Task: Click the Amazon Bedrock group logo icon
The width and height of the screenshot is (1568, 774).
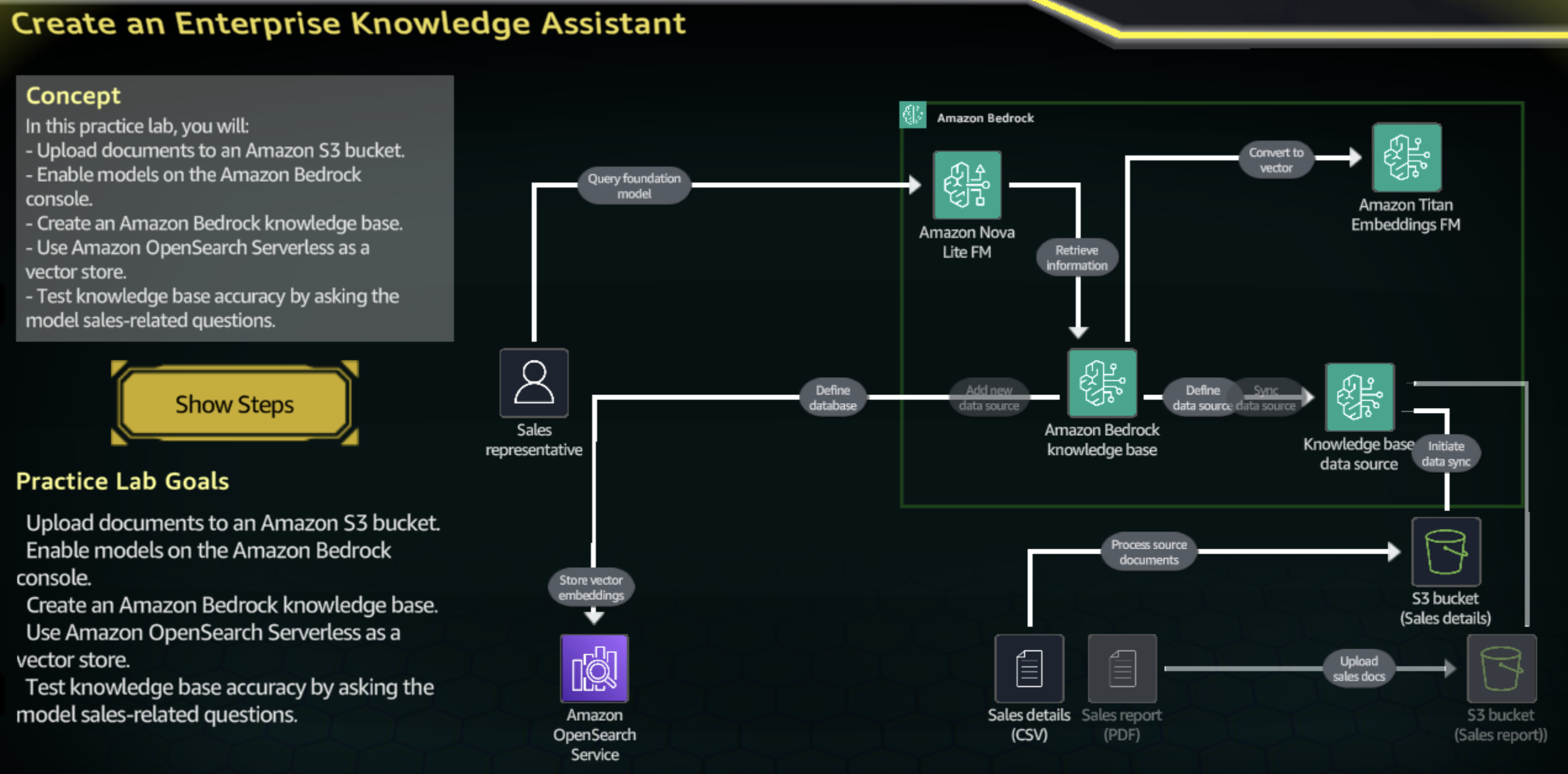Action: pyautogui.click(x=913, y=115)
